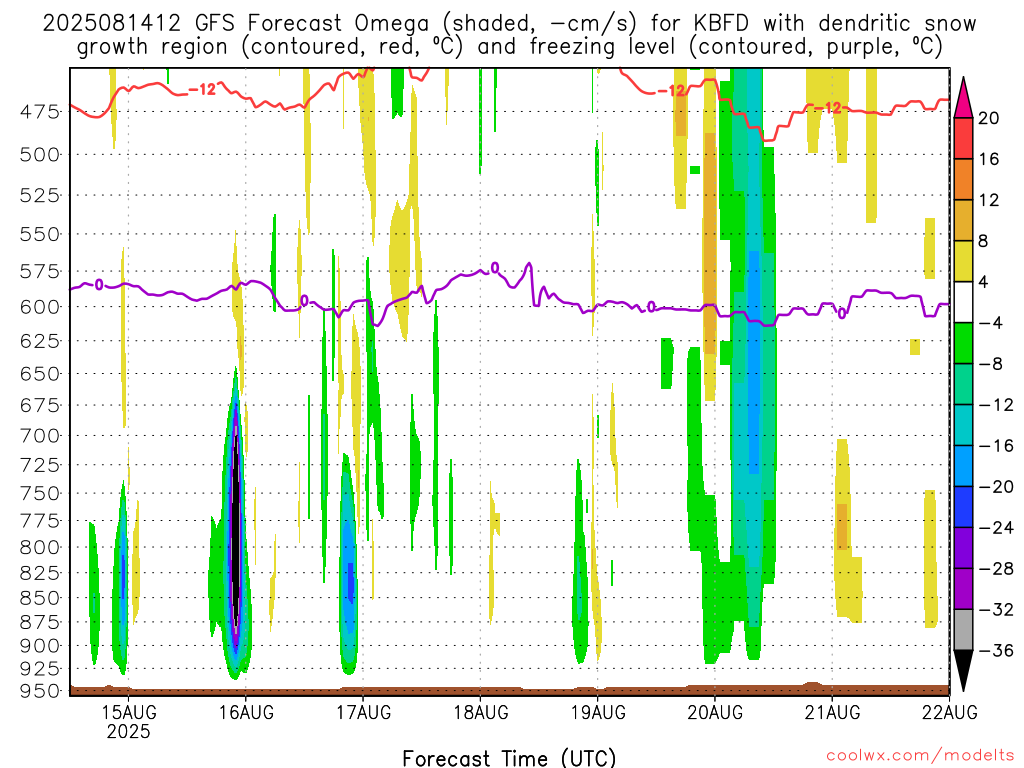Click the 625 pressure level label
This screenshot has height=768, width=1024.
(39, 341)
